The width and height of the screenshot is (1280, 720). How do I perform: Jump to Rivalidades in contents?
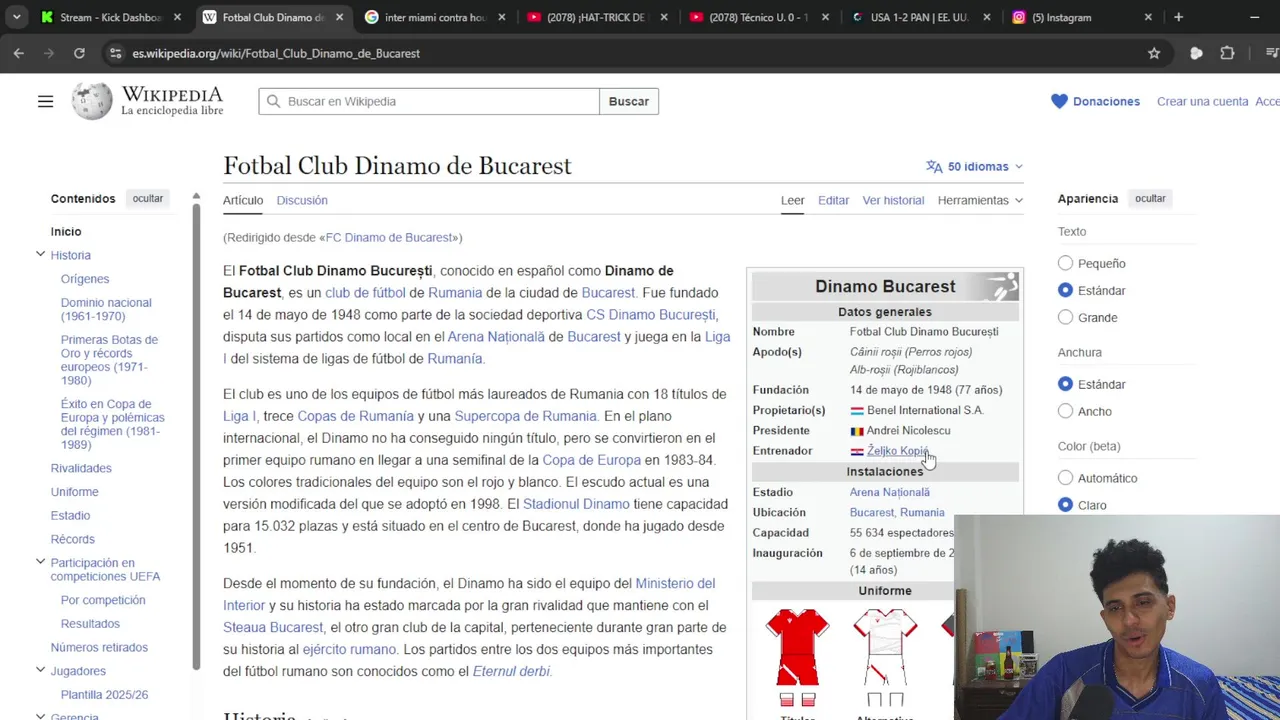click(x=81, y=468)
